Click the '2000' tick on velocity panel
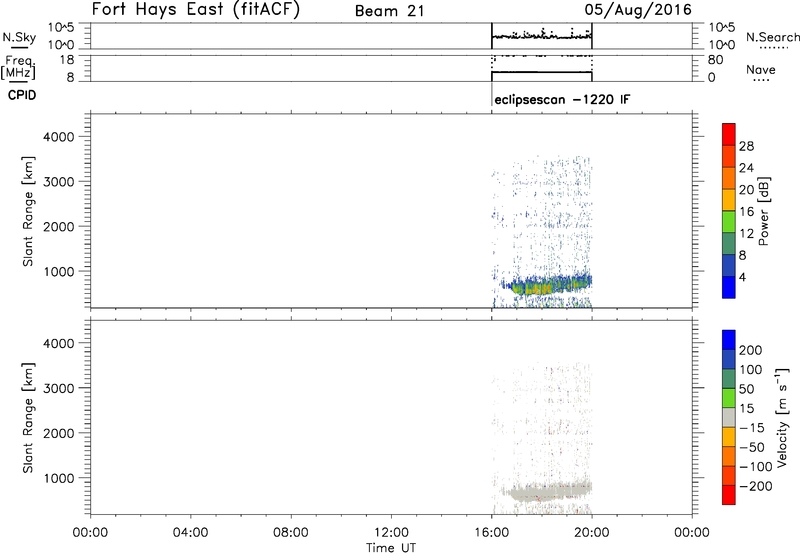Screen dimensions: 800x554 (x=59, y=433)
